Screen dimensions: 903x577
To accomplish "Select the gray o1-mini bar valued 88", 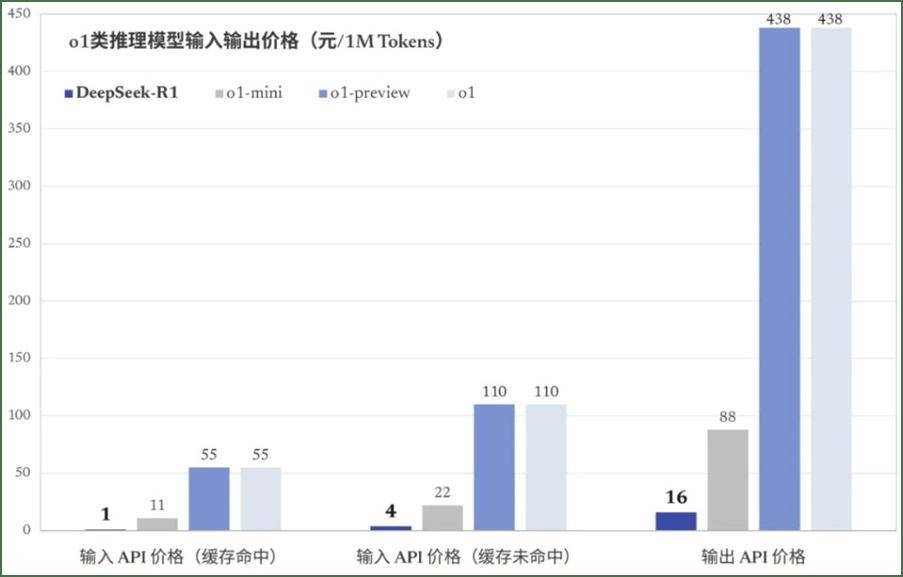I will tap(728, 480).
